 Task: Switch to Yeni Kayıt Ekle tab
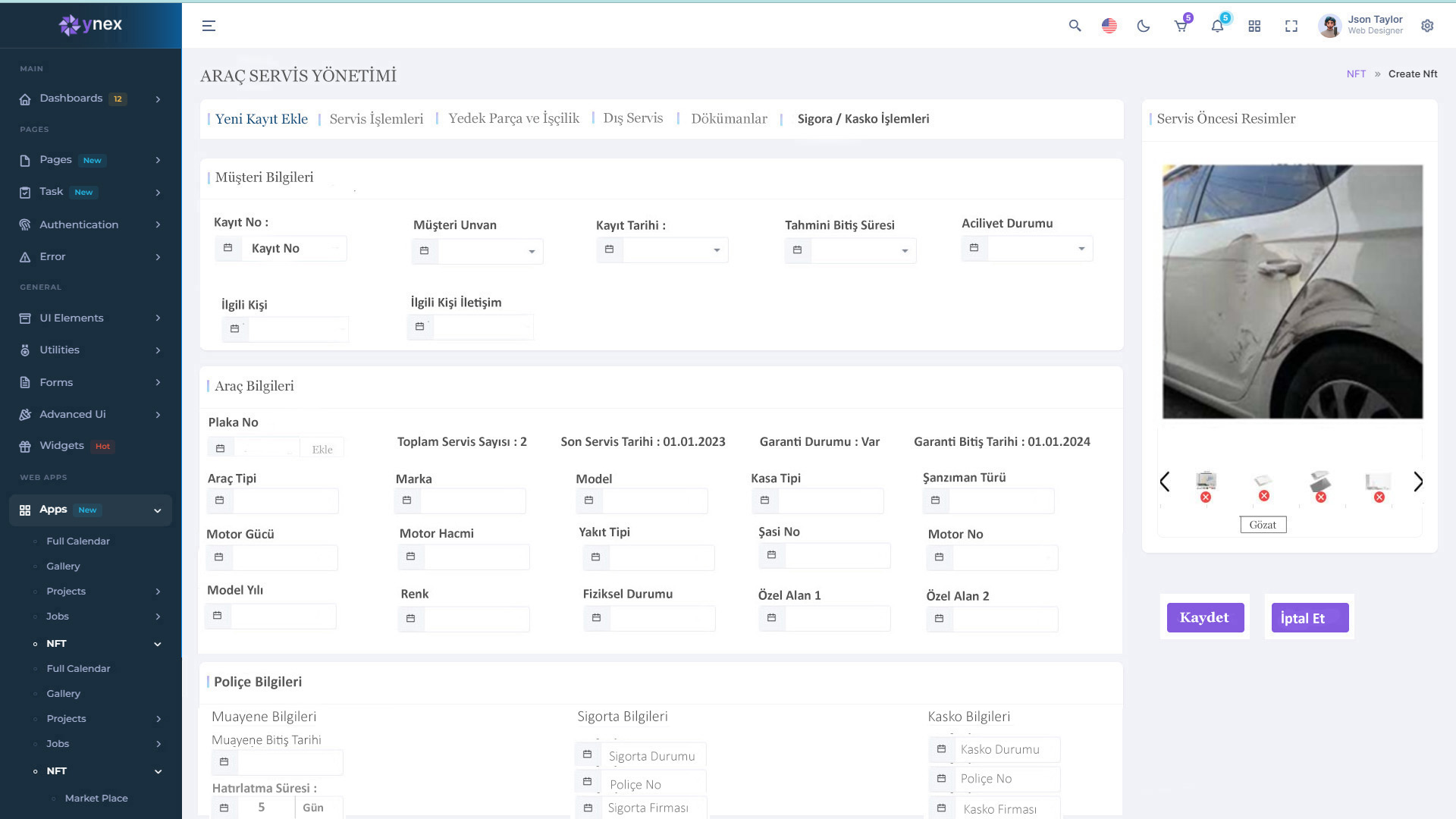(x=262, y=119)
